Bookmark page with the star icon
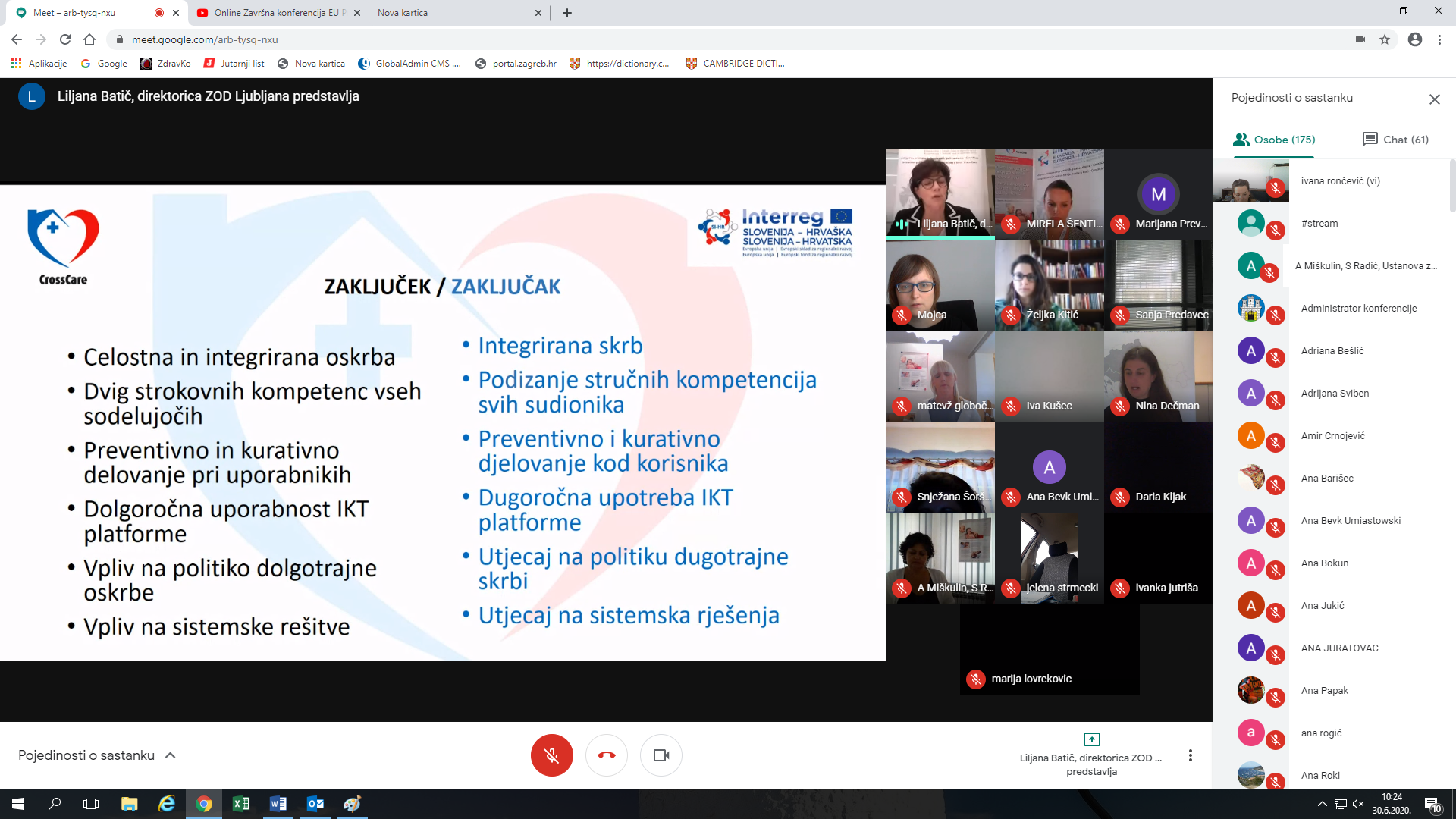 point(1385,39)
